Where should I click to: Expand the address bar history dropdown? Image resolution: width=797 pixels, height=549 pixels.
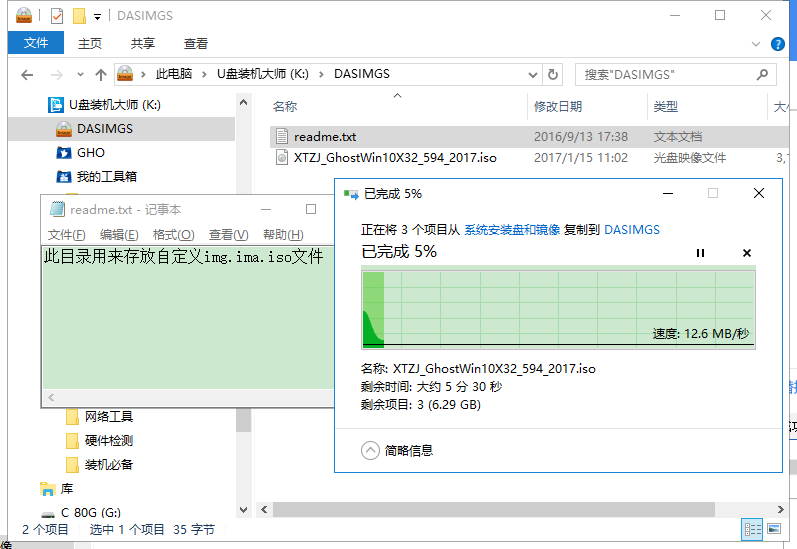click(x=533, y=75)
